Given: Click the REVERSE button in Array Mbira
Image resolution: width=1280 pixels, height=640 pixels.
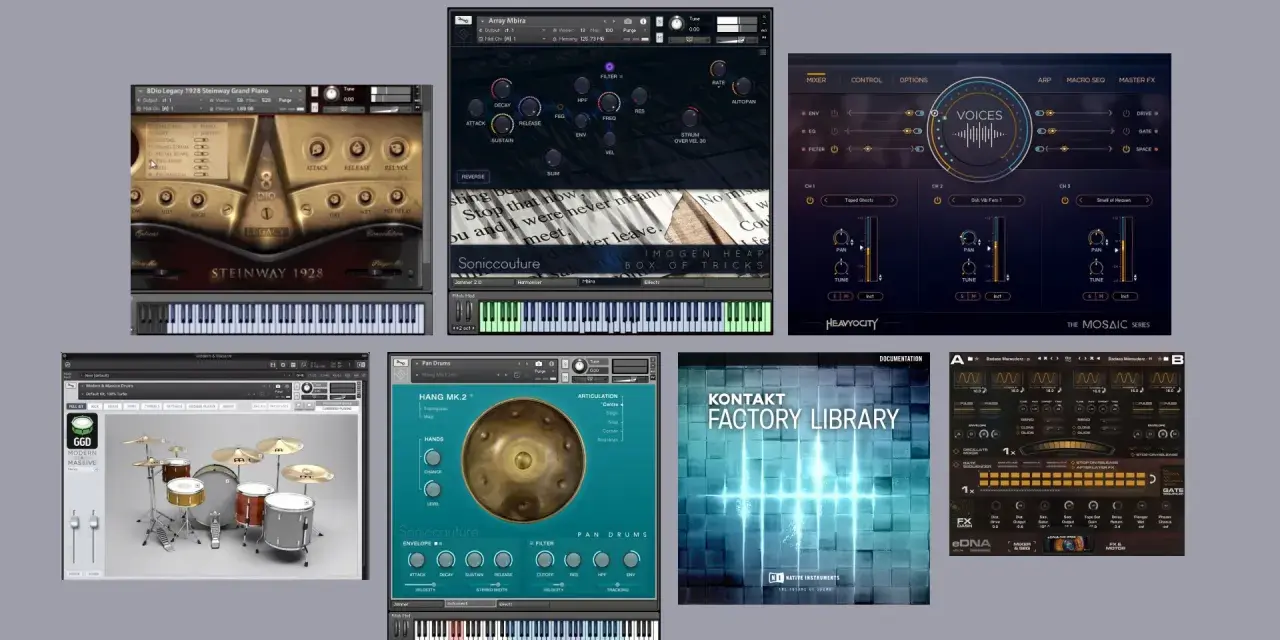Looking at the screenshot, I should (x=473, y=177).
